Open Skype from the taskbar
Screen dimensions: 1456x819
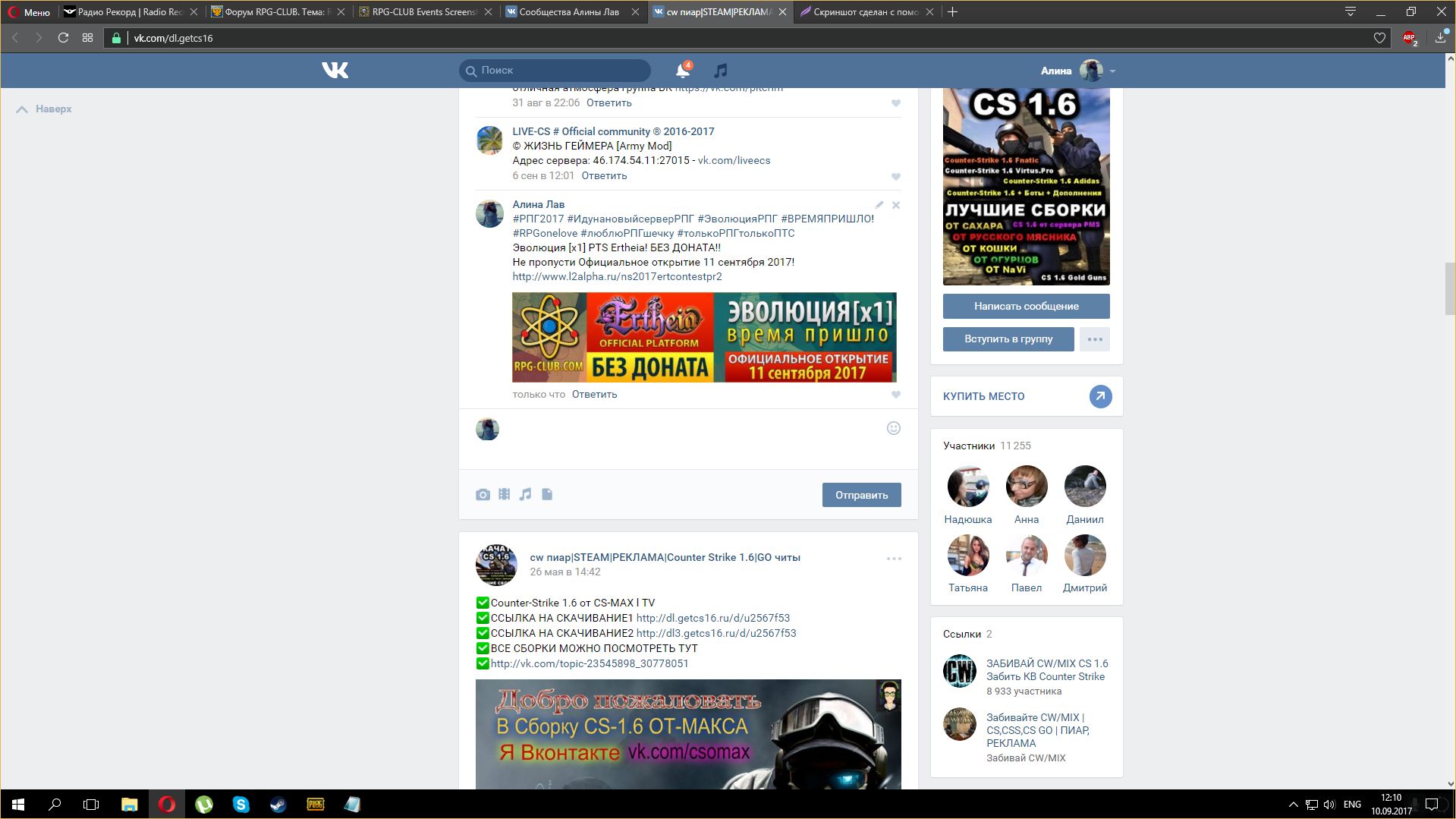pyautogui.click(x=241, y=805)
